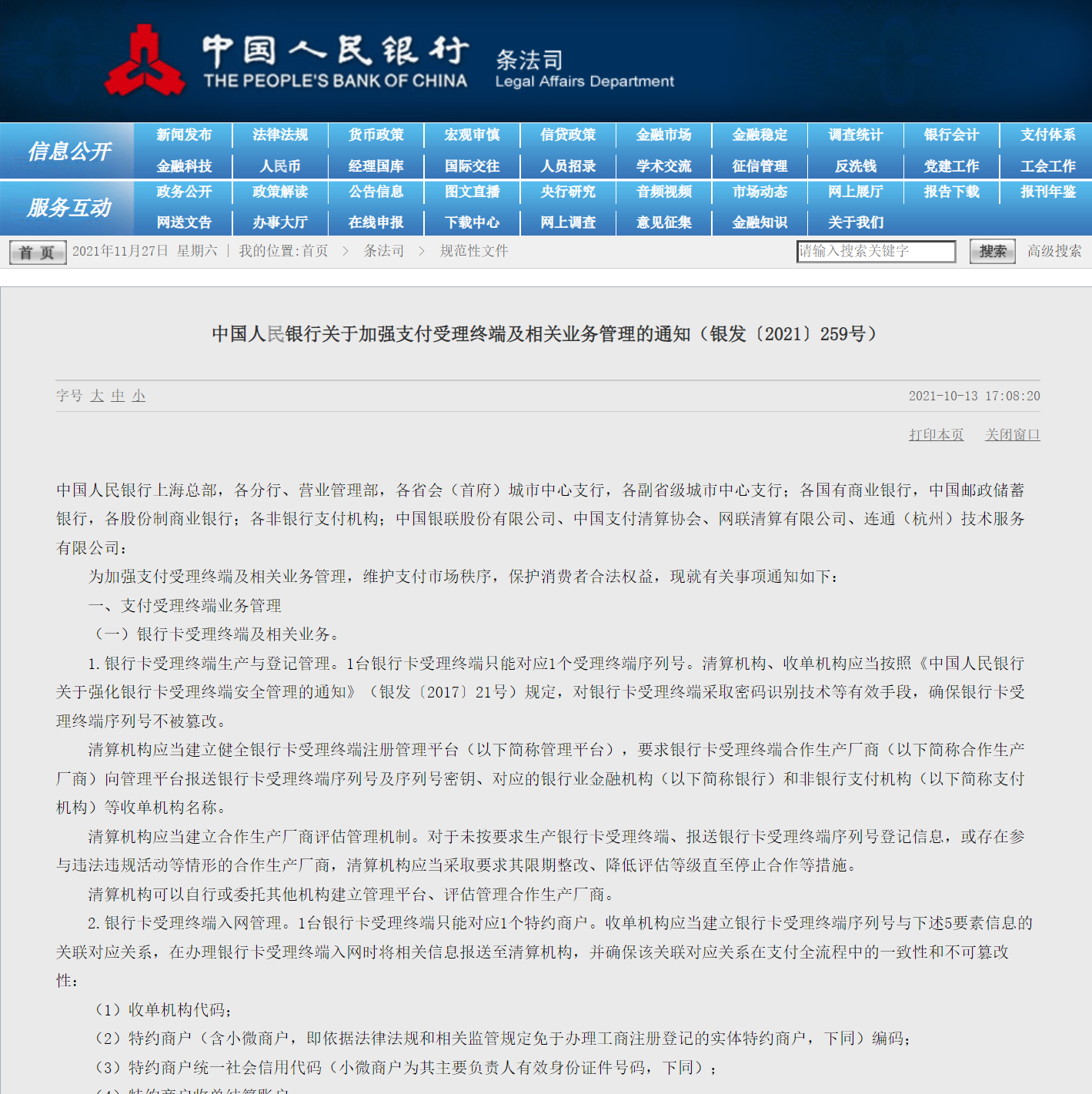Image resolution: width=1092 pixels, height=1094 pixels.
Task: Open 货币政策 menu item
Action: pos(376,135)
